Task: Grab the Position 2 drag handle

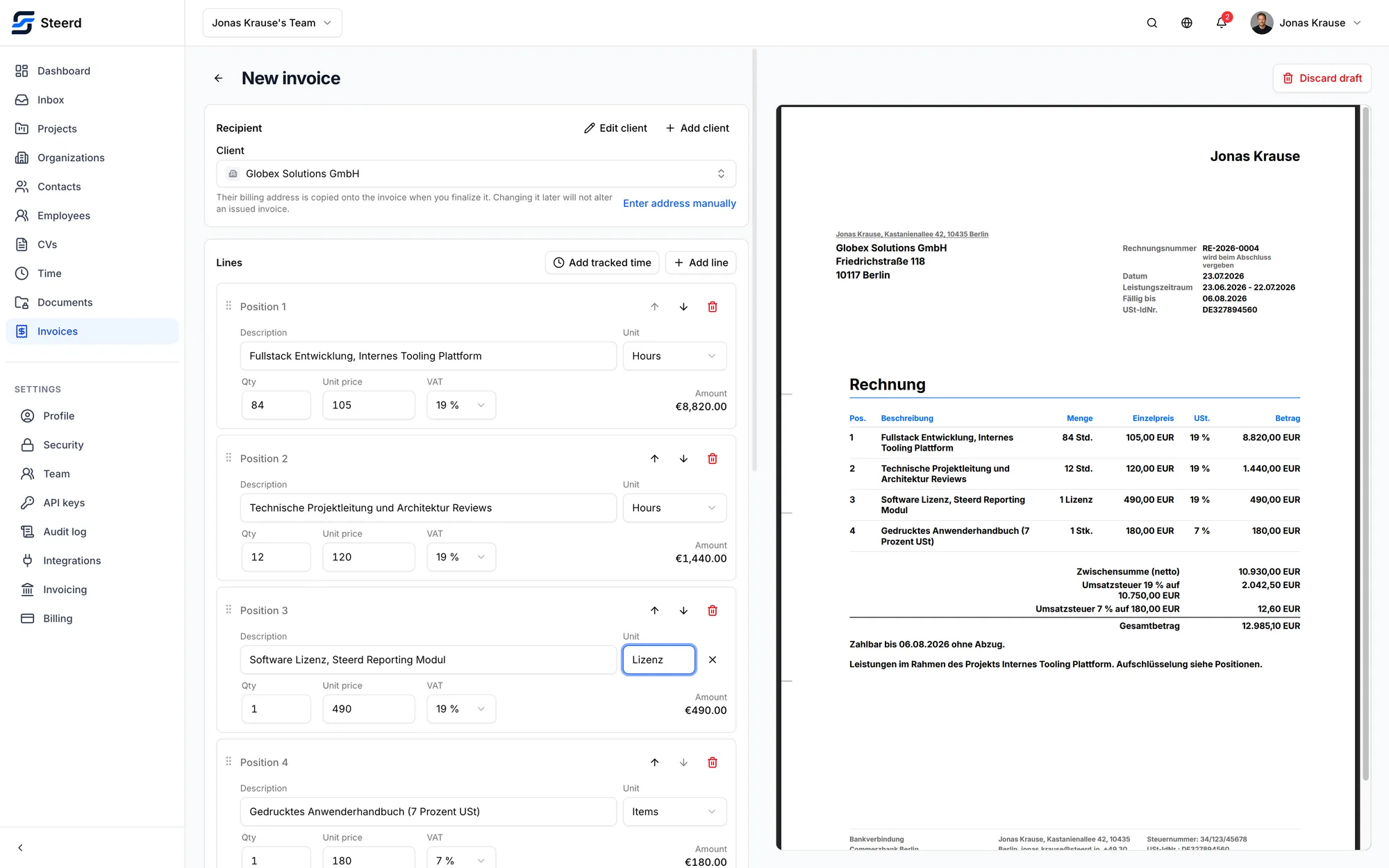Action: tap(228, 458)
